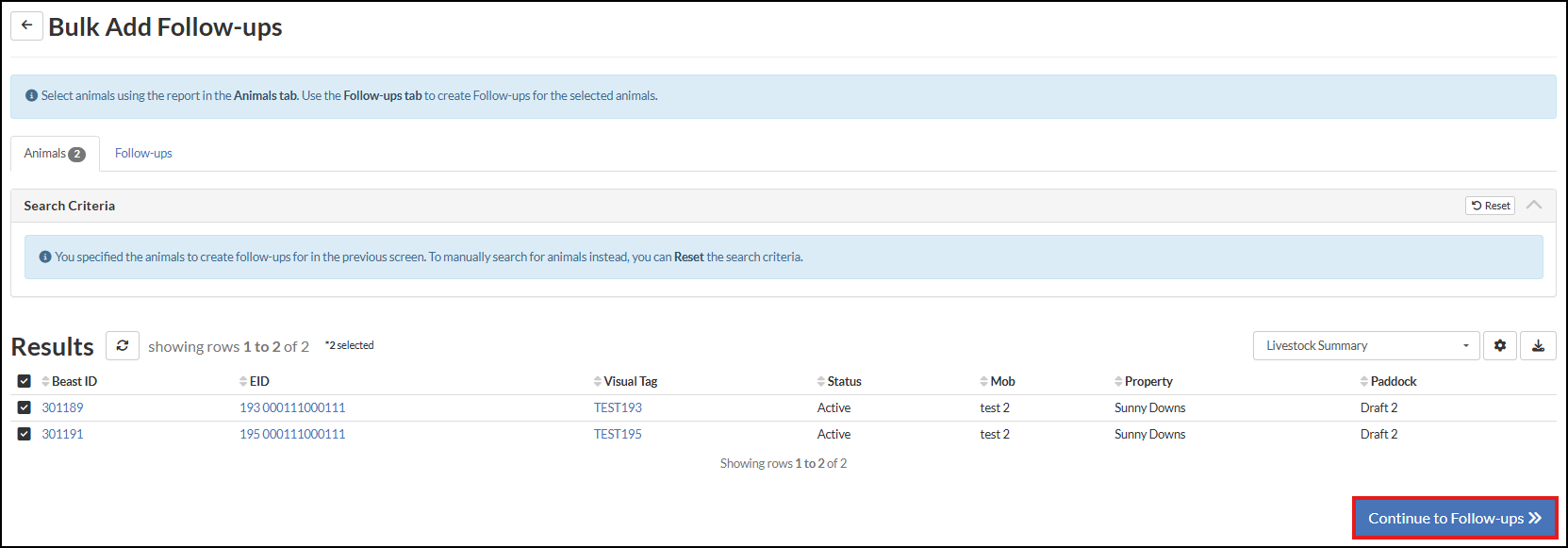Sort by Paddock column
The image size is (1568, 548).
[1389, 381]
